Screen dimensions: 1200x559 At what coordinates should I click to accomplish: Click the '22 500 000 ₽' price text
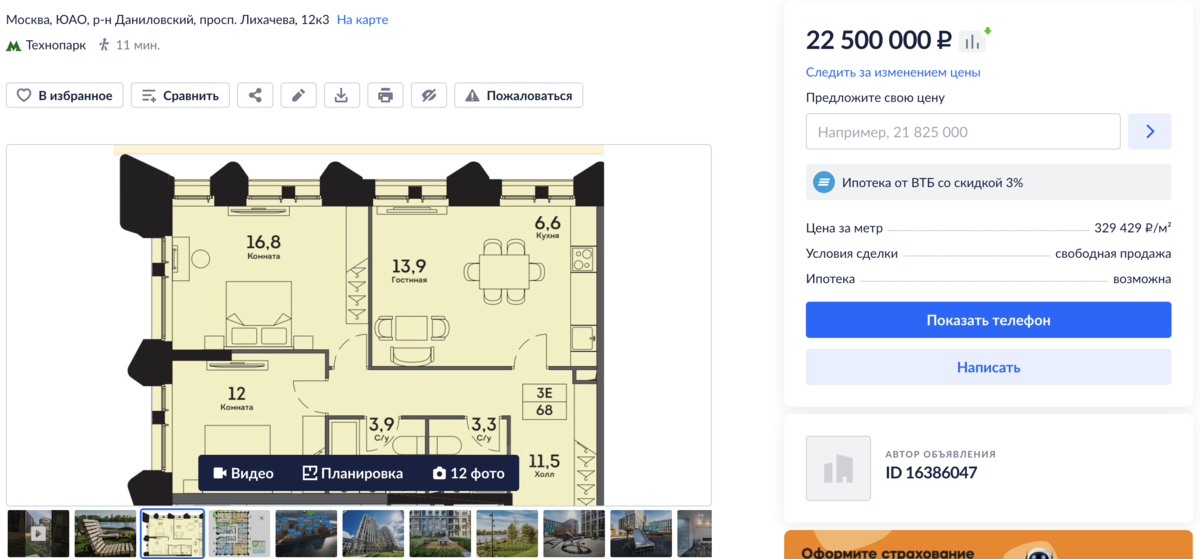click(879, 40)
